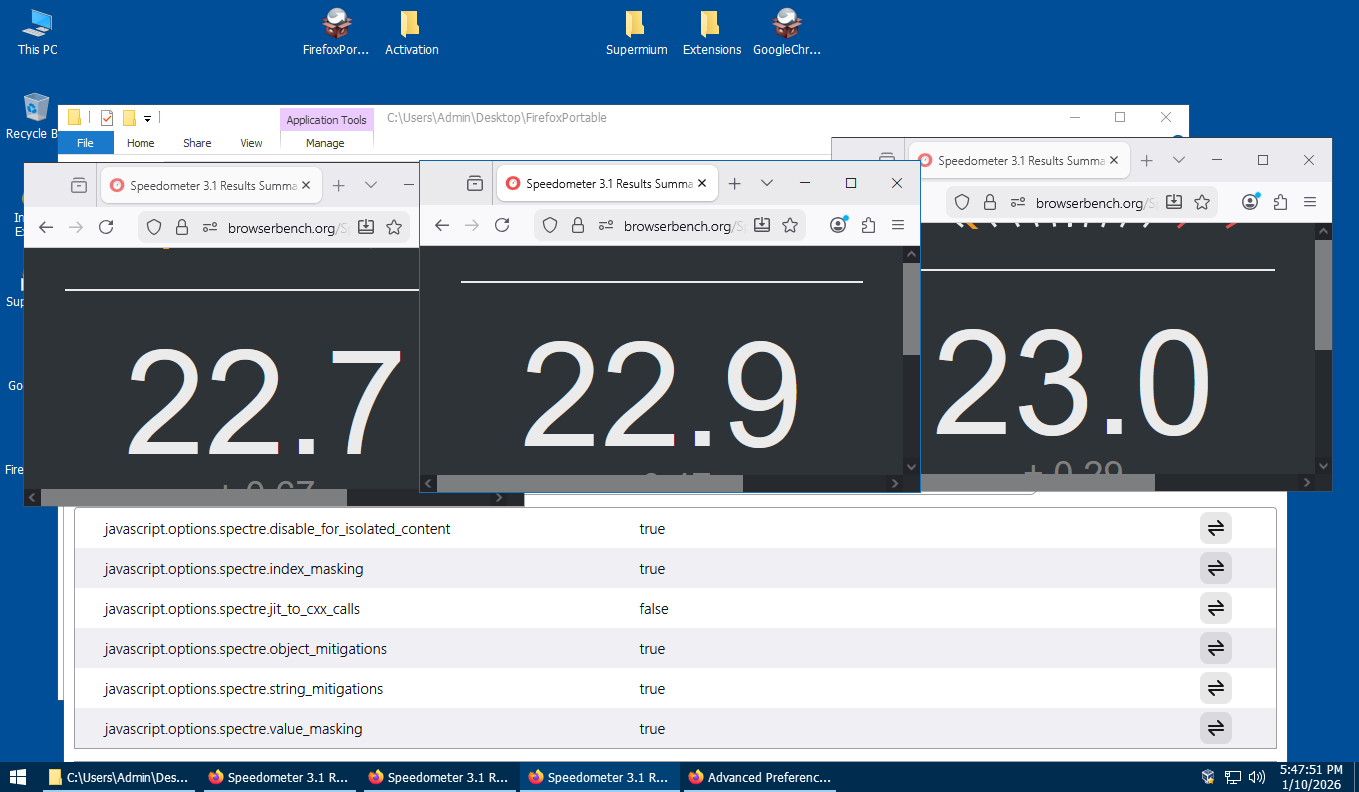Toggle javascript.options.spectre.index_masking preference
1359x792 pixels.
(1215, 569)
